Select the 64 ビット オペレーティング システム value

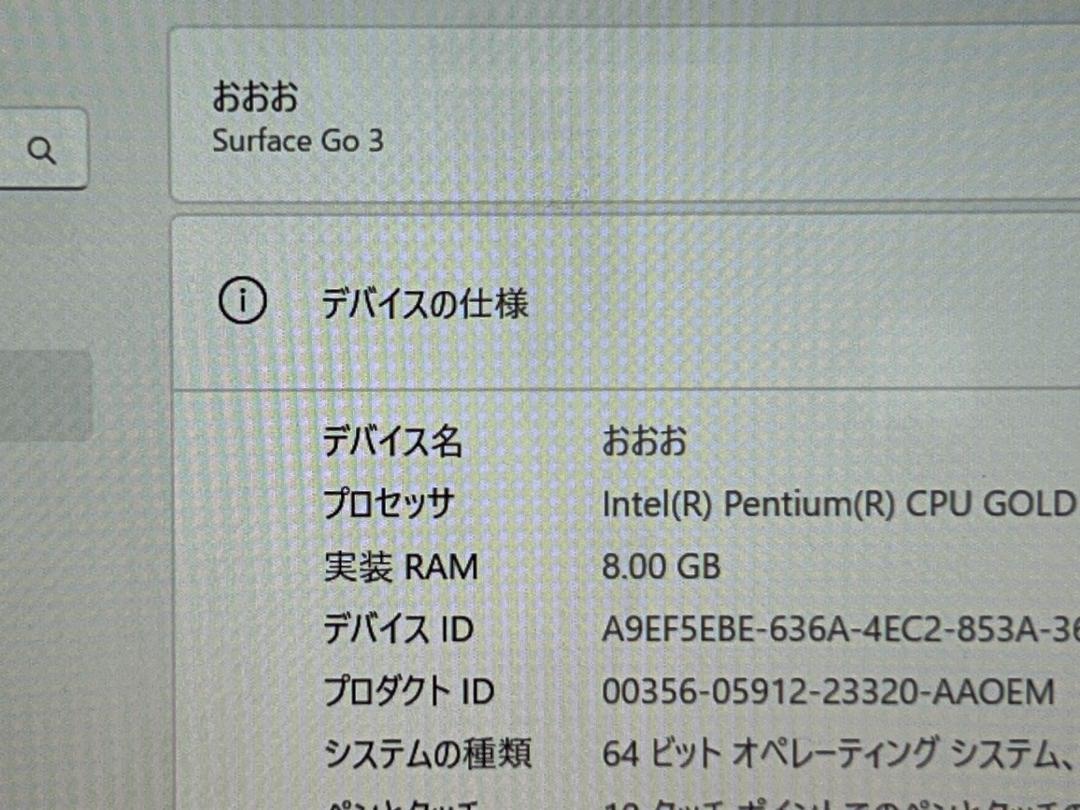click(840, 753)
